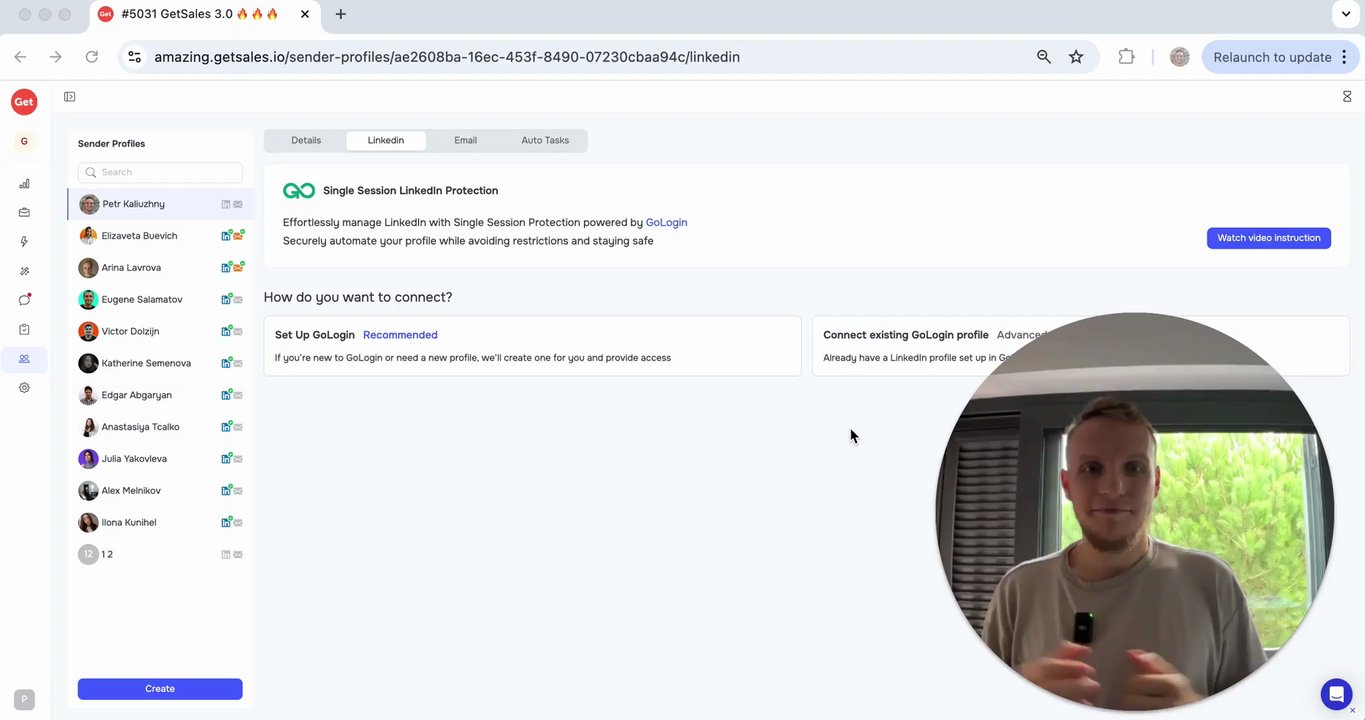
Task: Open the magic wand sidebar icon
Action: tap(24, 271)
